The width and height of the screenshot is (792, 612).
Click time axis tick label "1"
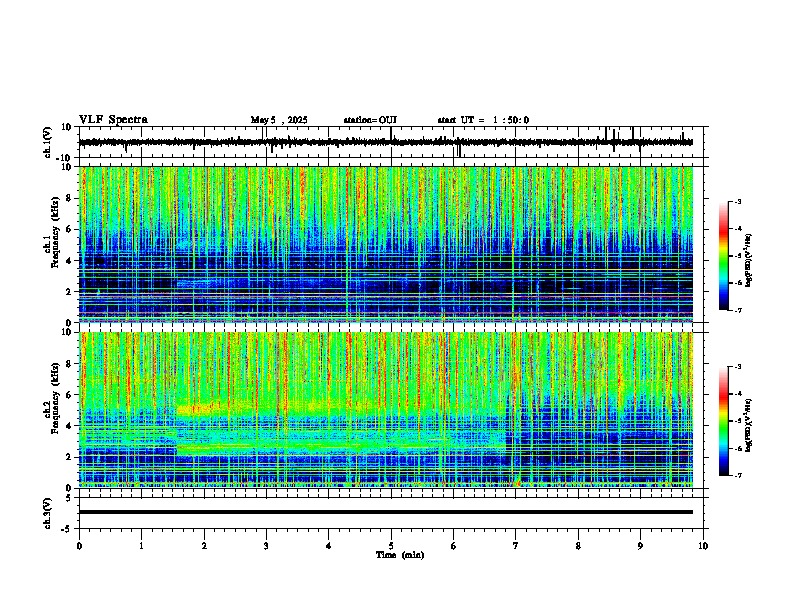(141, 546)
